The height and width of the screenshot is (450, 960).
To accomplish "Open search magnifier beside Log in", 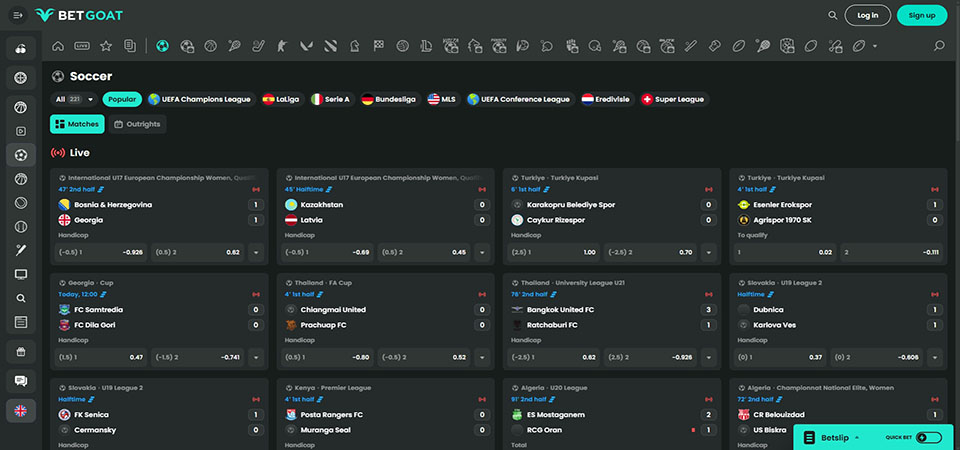I will click(832, 15).
